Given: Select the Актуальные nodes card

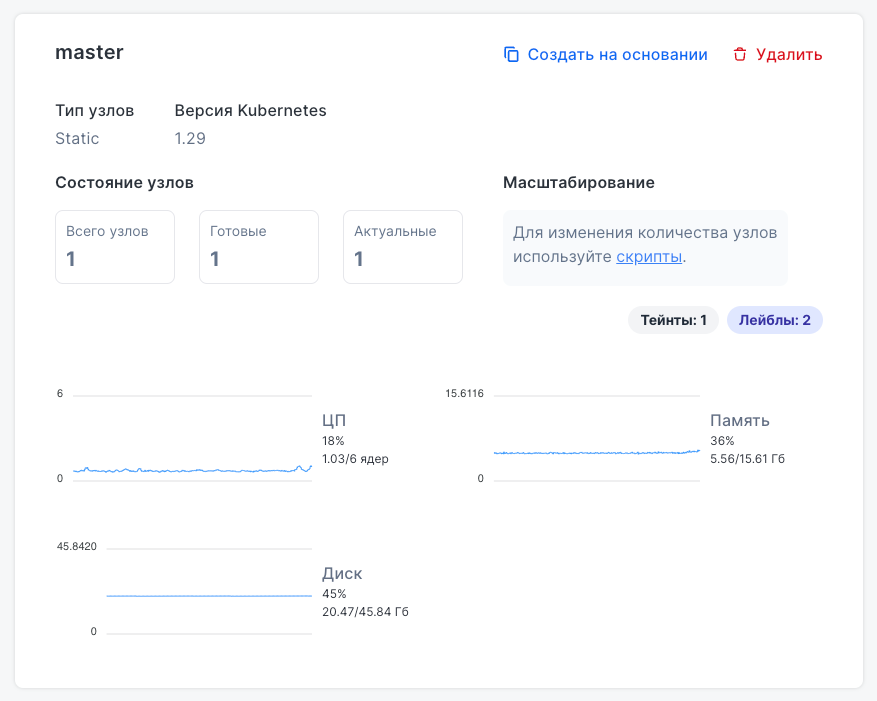Looking at the screenshot, I should click(x=403, y=247).
